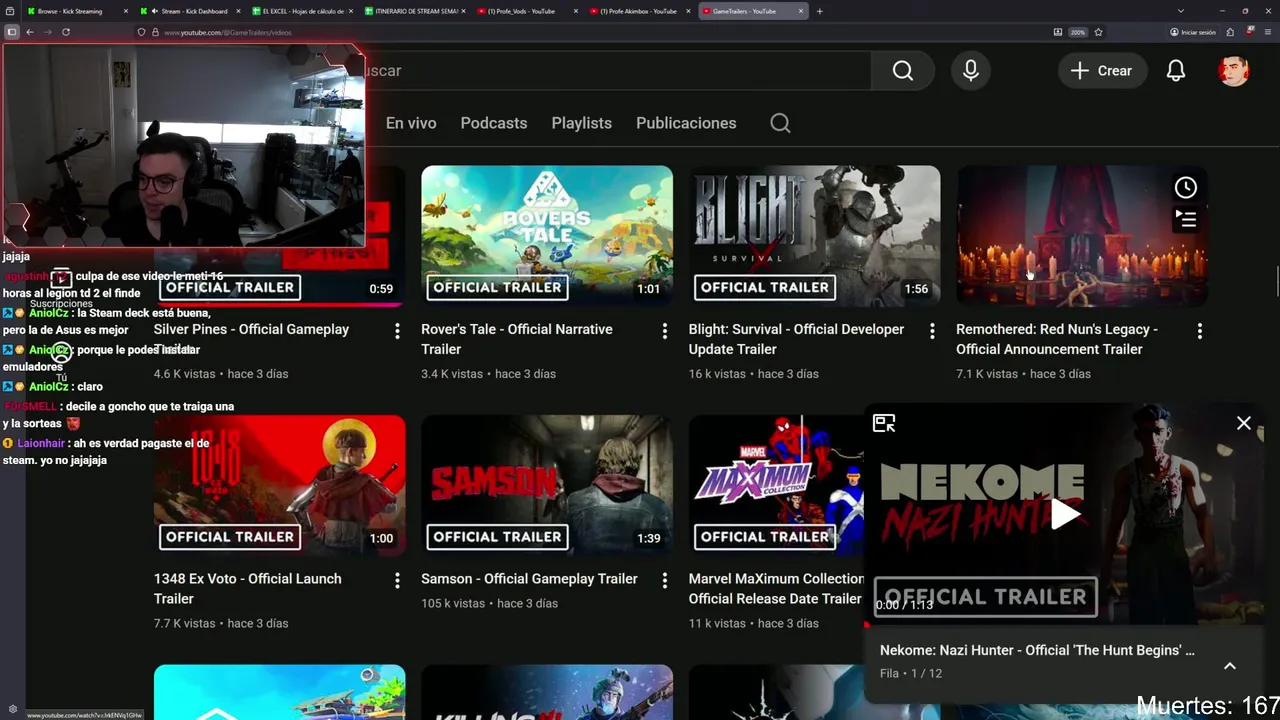Reset the 200% zoom indicator

pyautogui.click(x=1078, y=32)
